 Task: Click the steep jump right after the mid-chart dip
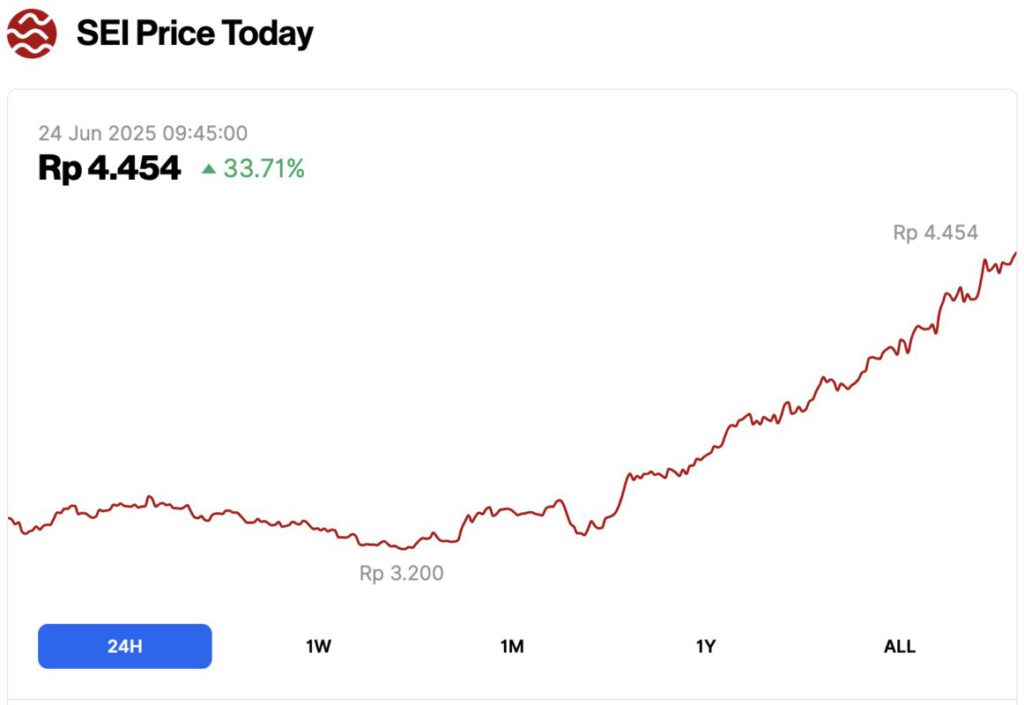click(621, 490)
